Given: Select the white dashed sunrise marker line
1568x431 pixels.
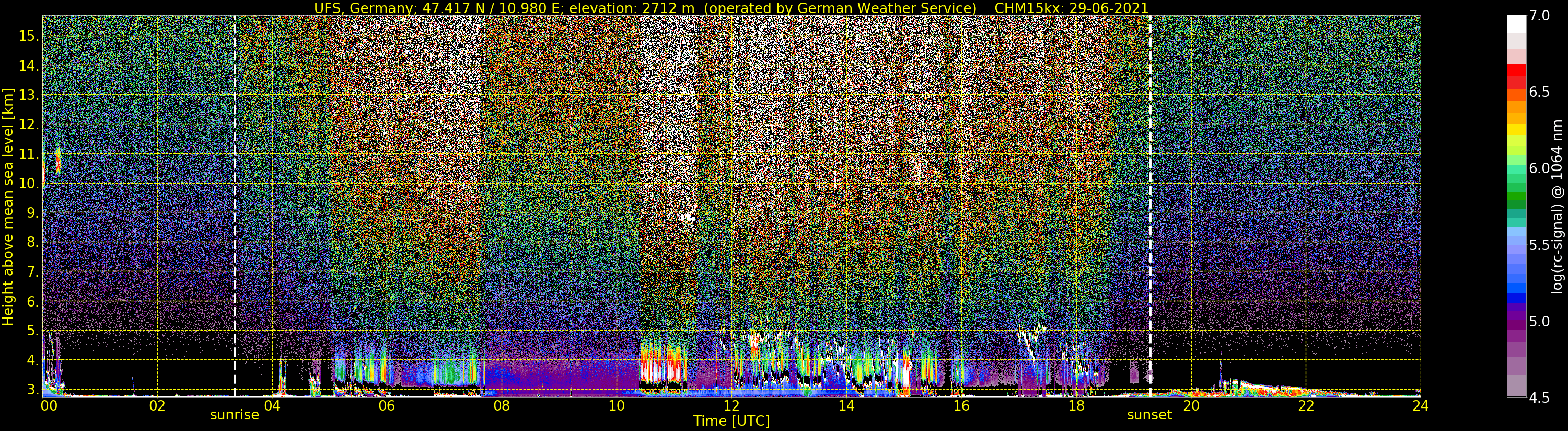Looking at the screenshot, I should tap(235, 206).
